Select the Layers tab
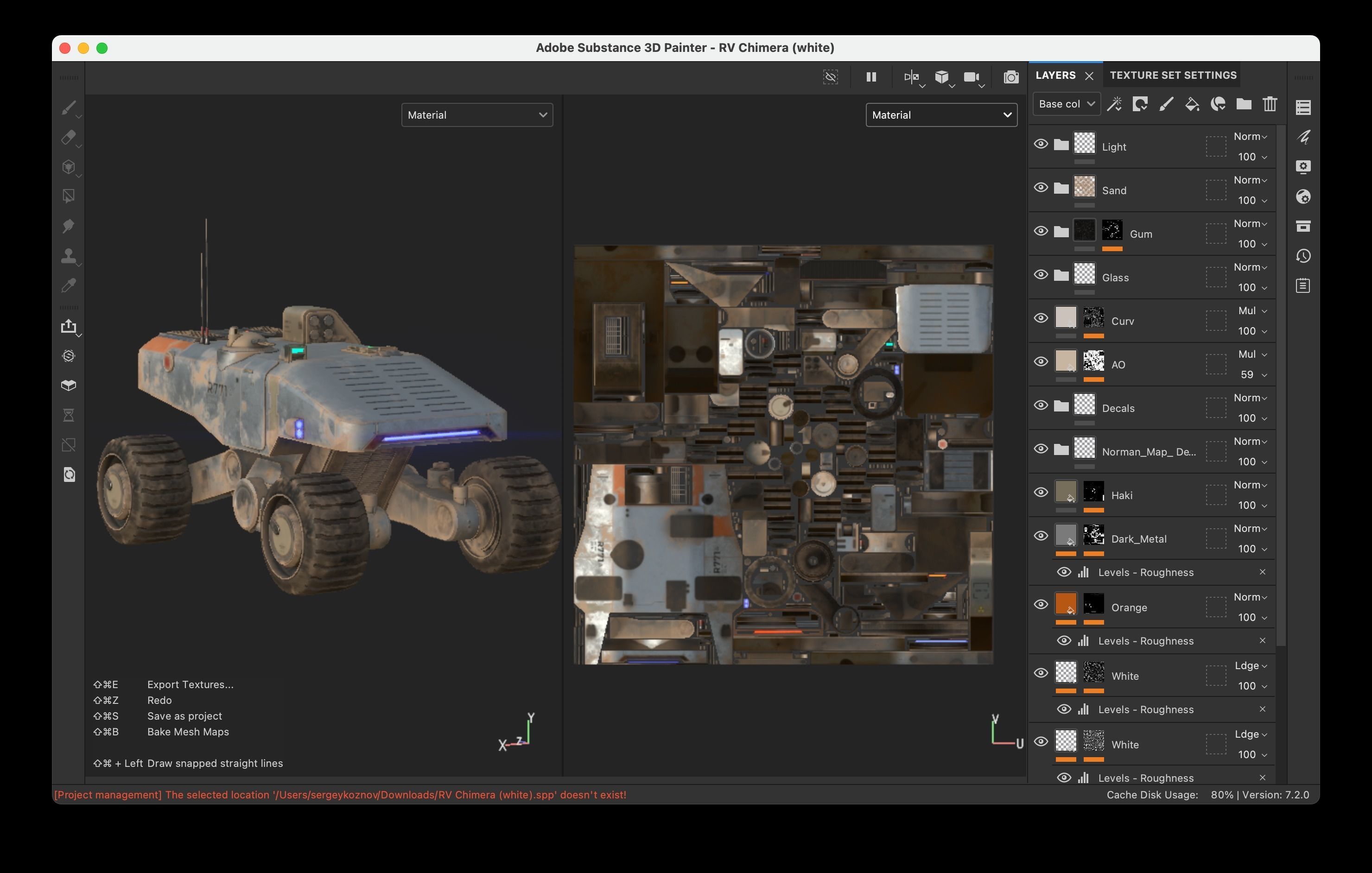Screen dimensions: 1372x873 point(1055,75)
